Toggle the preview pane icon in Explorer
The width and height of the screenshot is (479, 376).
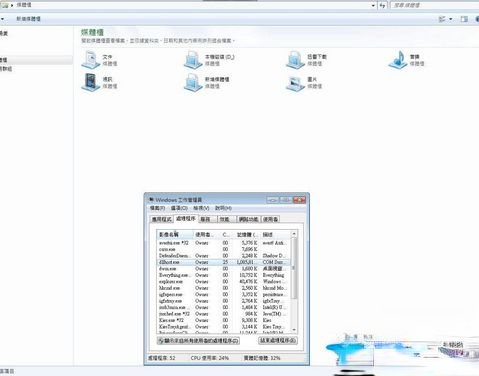pos(464,19)
